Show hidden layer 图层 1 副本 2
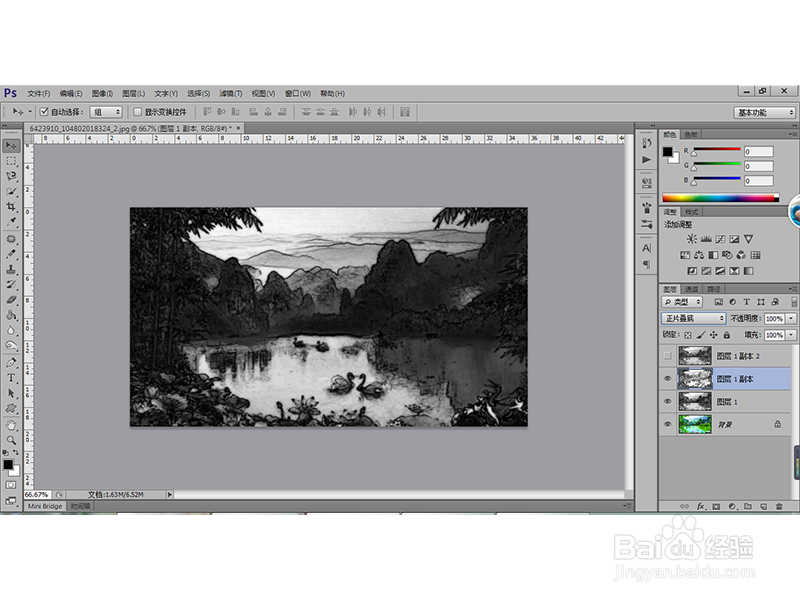The image size is (800, 600). [667, 356]
